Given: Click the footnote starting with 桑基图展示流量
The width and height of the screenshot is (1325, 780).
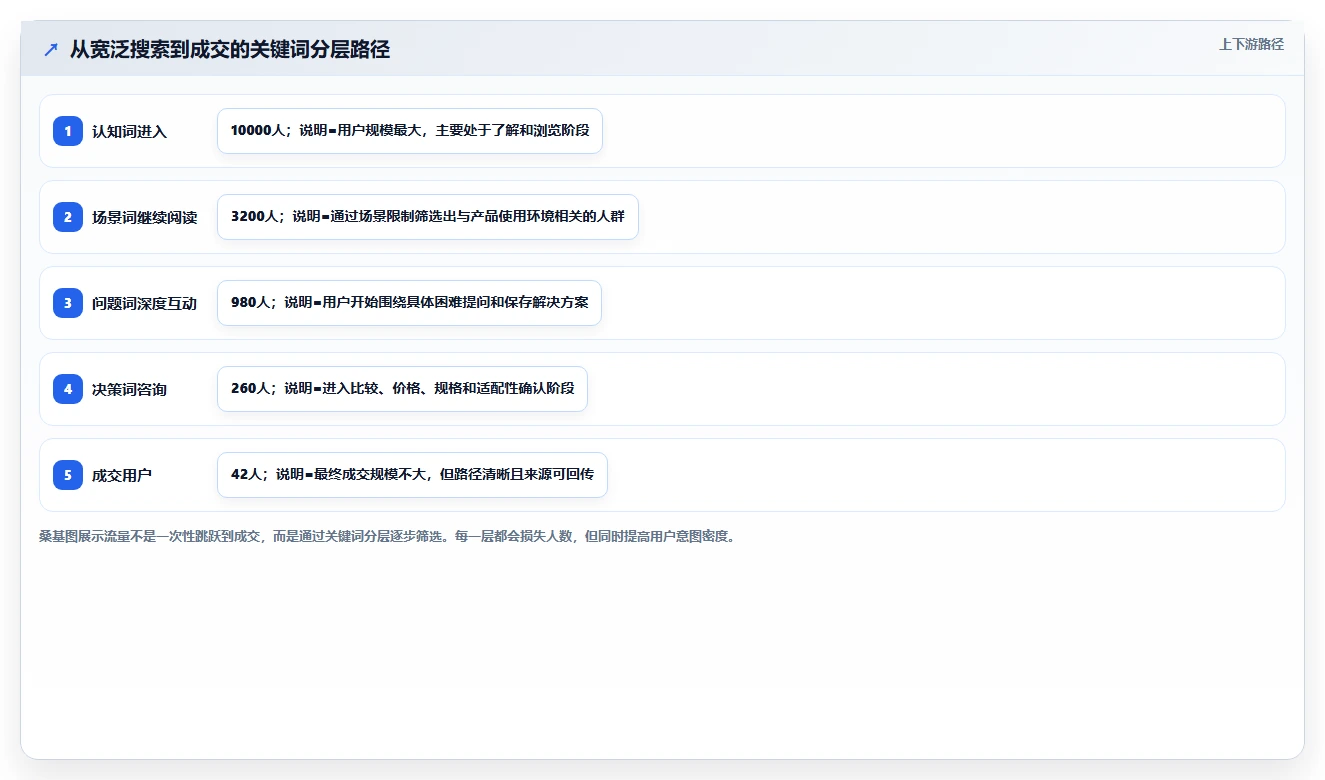Looking at the screenshot, I should coord(387,536).
